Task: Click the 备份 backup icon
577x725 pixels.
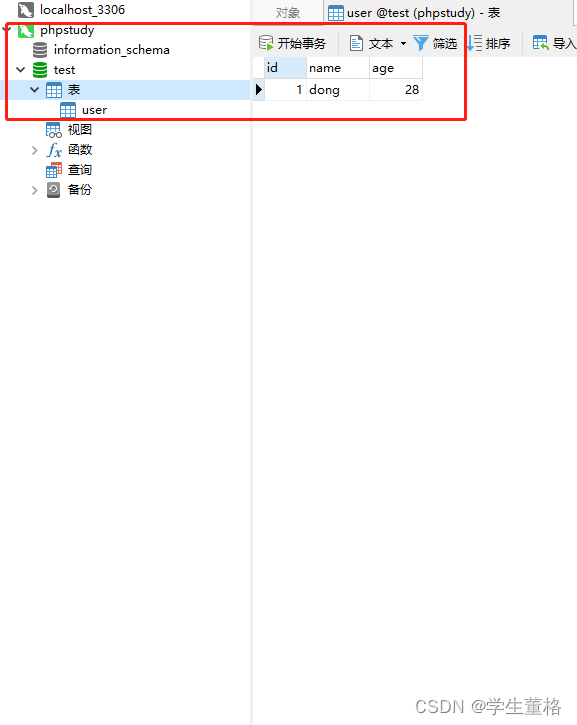Action: tap(54, 190)
